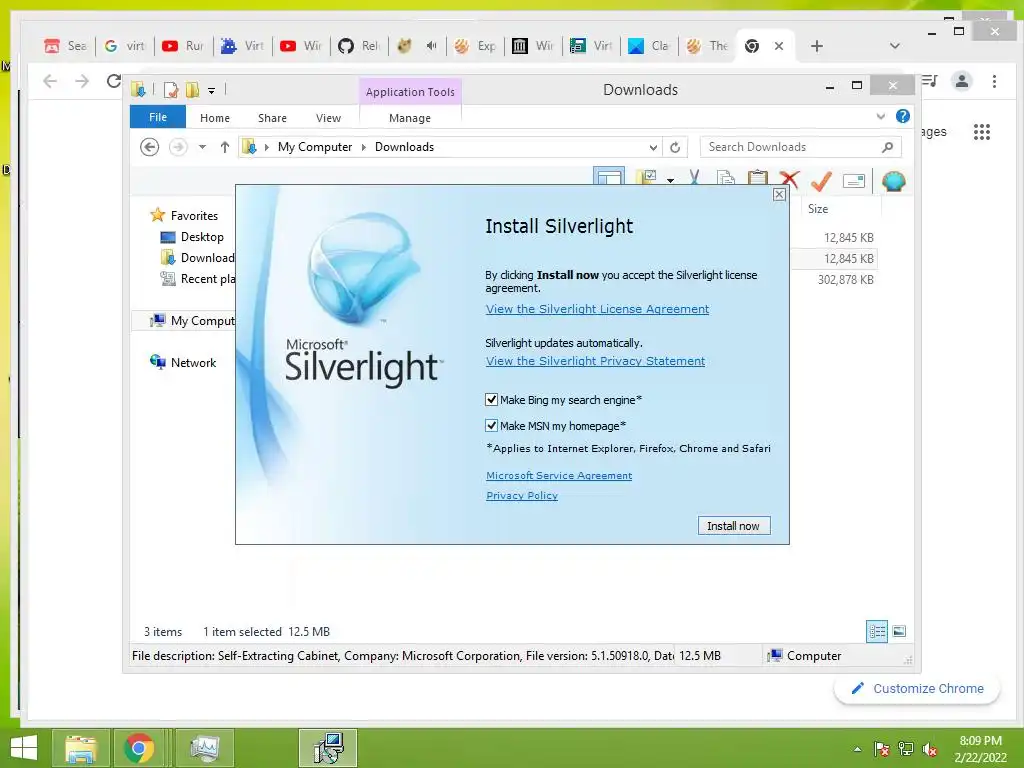
Task: Open the Chrome tab search dropdown chevron
Action: click(x=895, y=46)
